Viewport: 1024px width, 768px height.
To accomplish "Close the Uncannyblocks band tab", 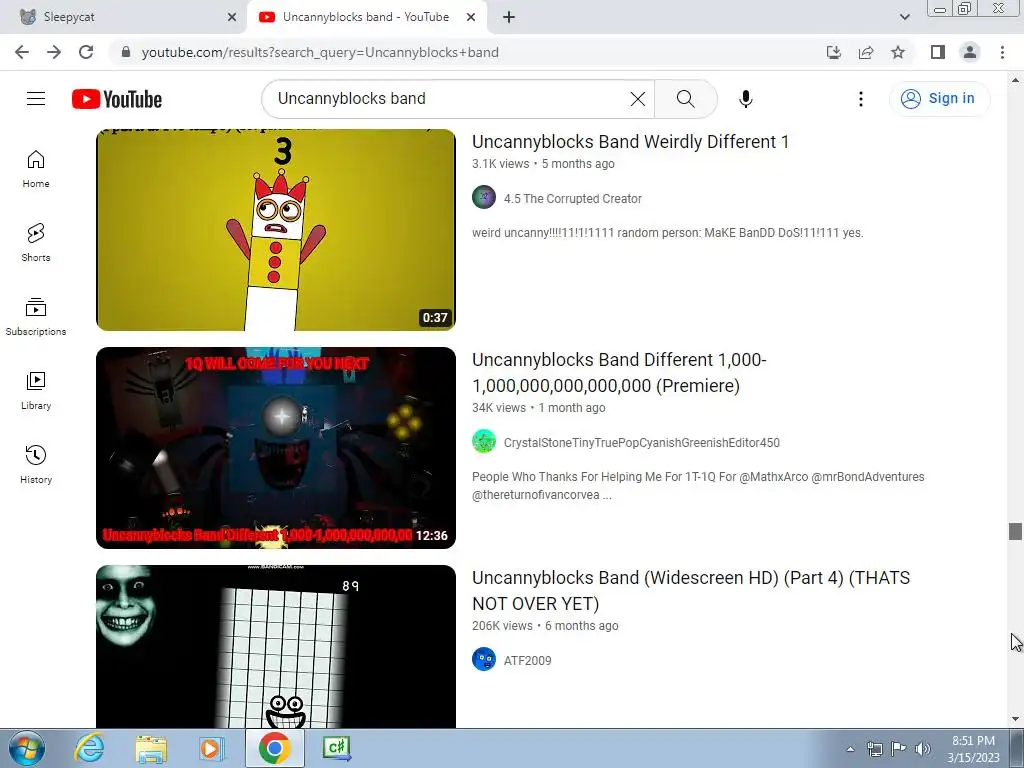I will 471,17.
